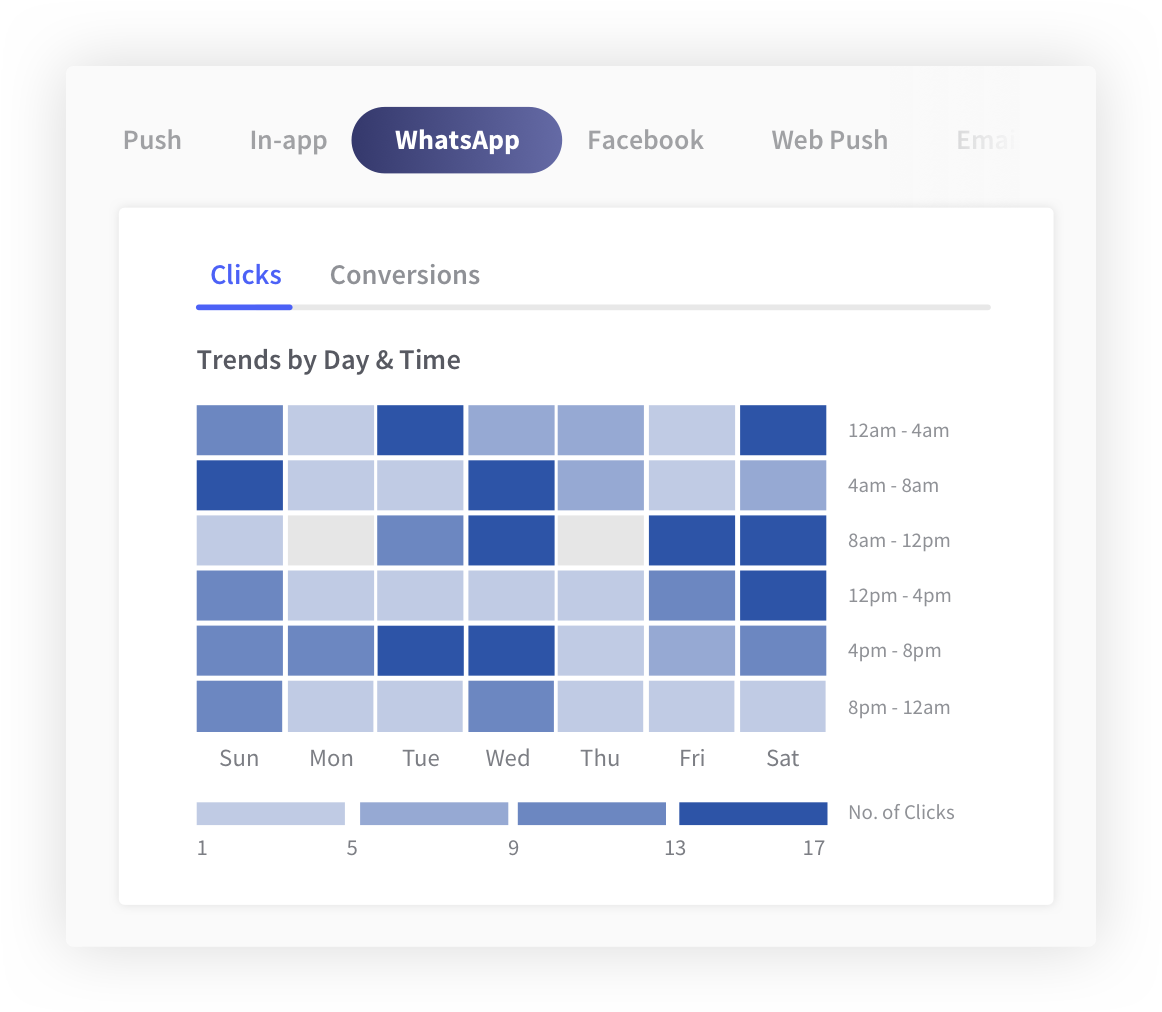Click the Sun 8pm - 12am heatmap cell
The height and width of the screenshot is (1012, 1162).
pos(239,706)
